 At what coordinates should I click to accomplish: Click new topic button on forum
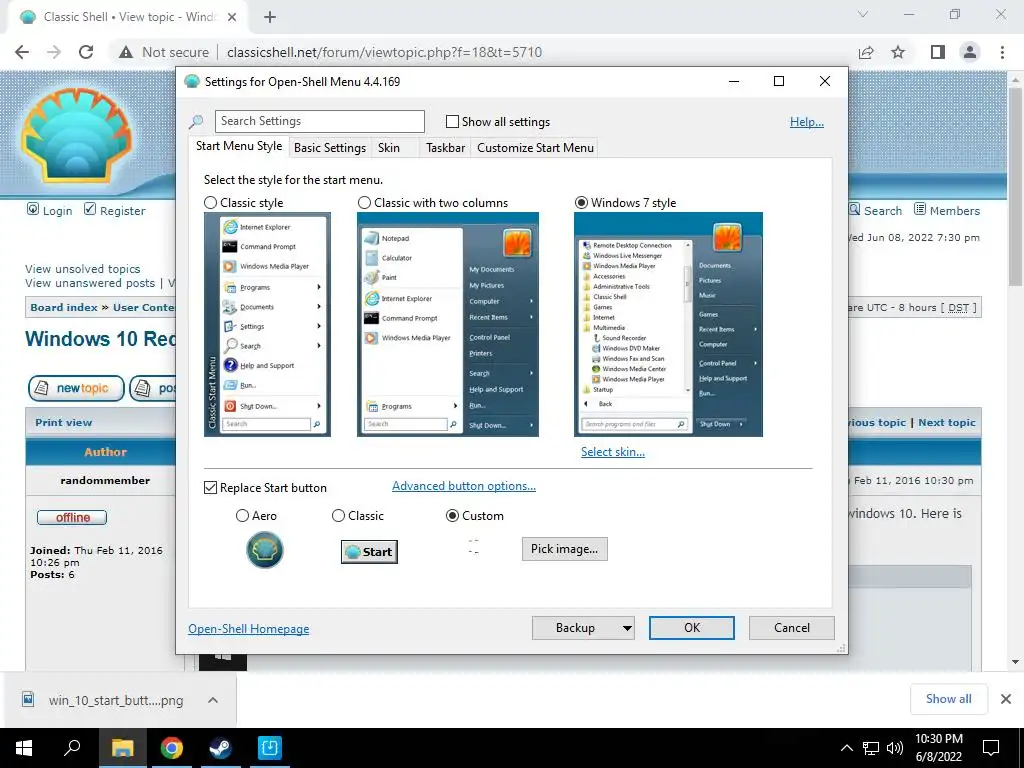pyautogui.click(x=76, y=388)
